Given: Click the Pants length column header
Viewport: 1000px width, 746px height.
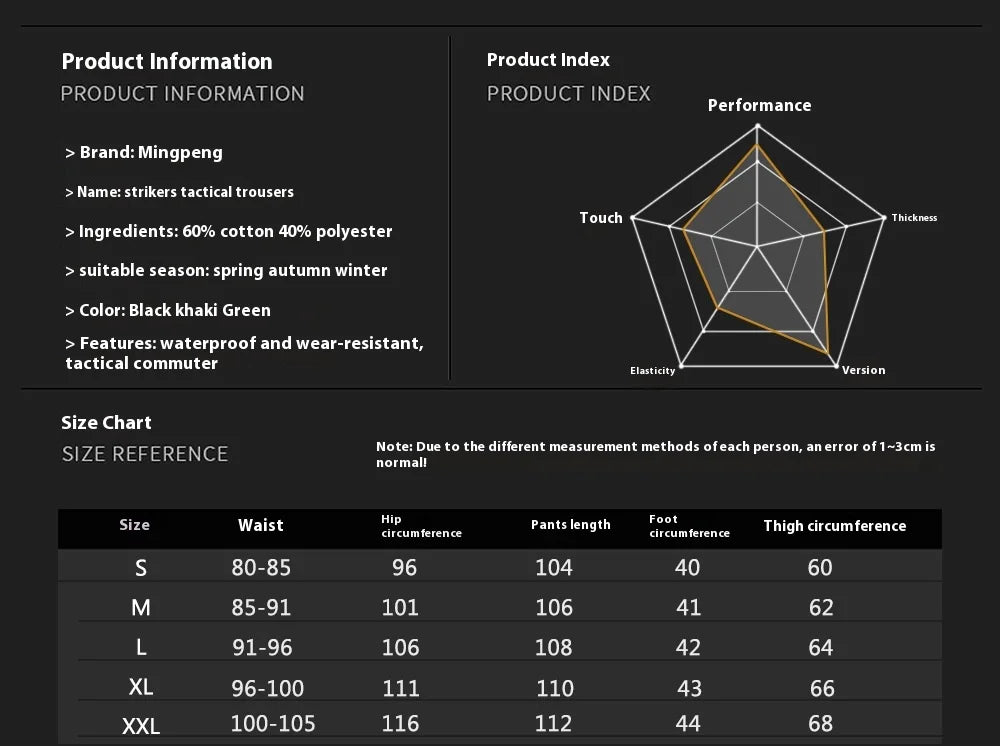Looking at the screenshot, I should click(570, 525).
